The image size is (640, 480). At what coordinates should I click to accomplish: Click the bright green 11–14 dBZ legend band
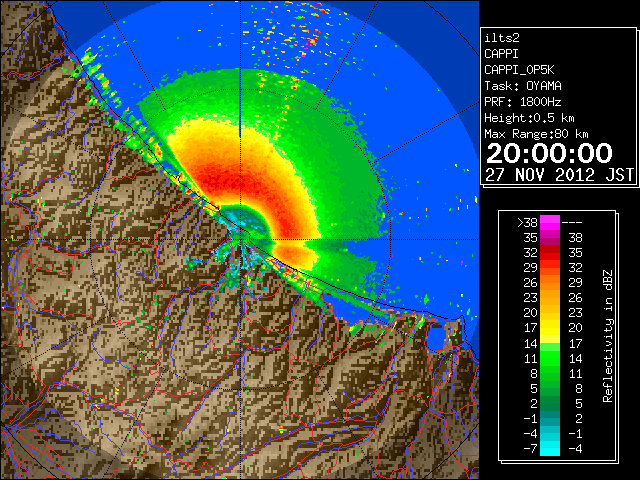(x=550, y=358)
